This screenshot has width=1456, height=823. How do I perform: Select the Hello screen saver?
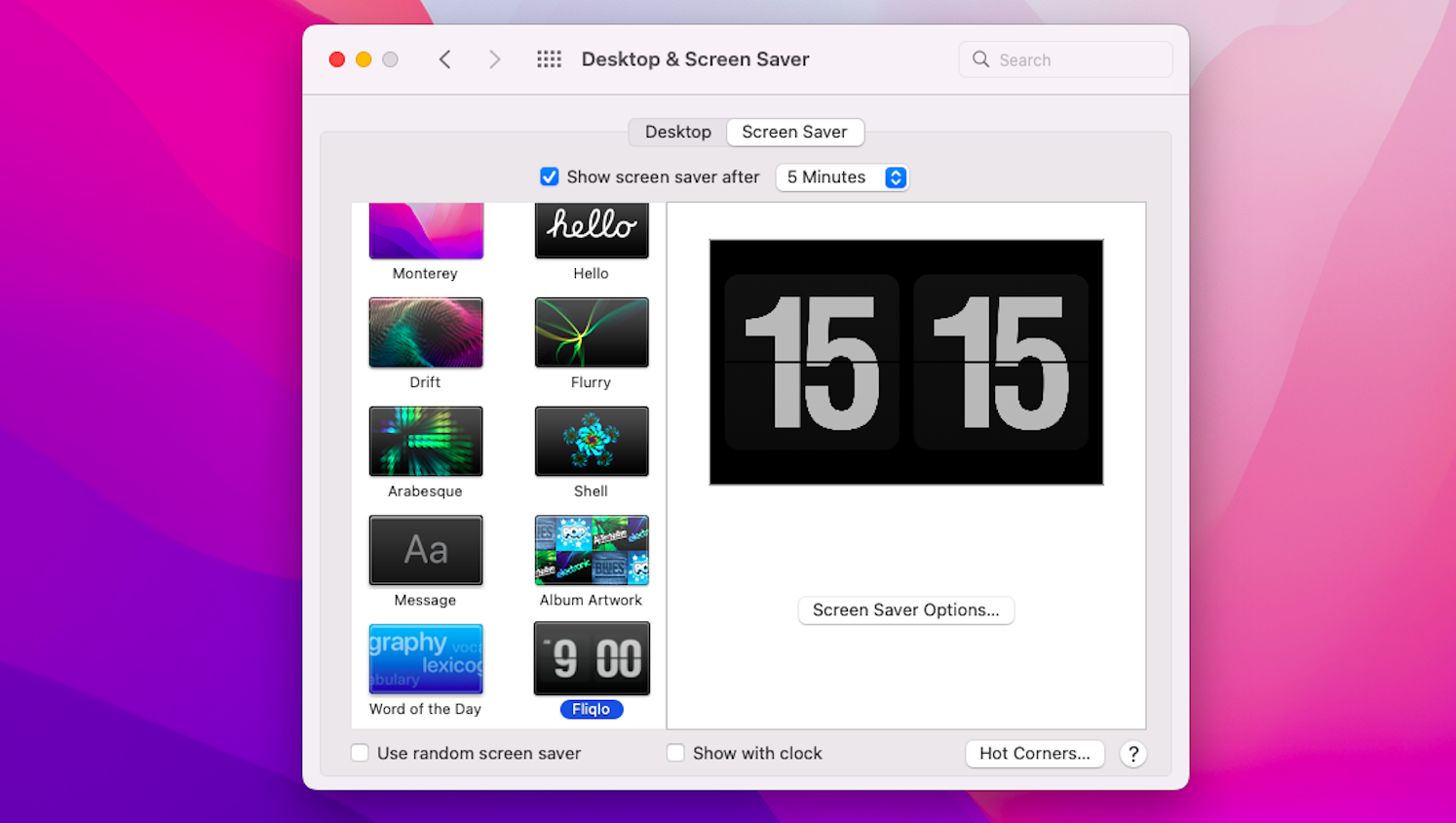(591, 229)
